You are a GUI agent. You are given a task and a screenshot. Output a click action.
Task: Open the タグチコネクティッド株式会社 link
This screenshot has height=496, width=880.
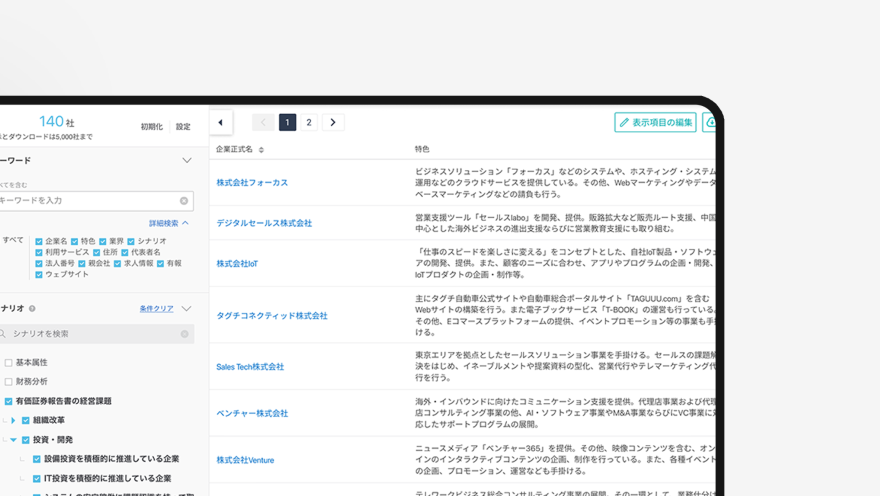click(272, 316)
